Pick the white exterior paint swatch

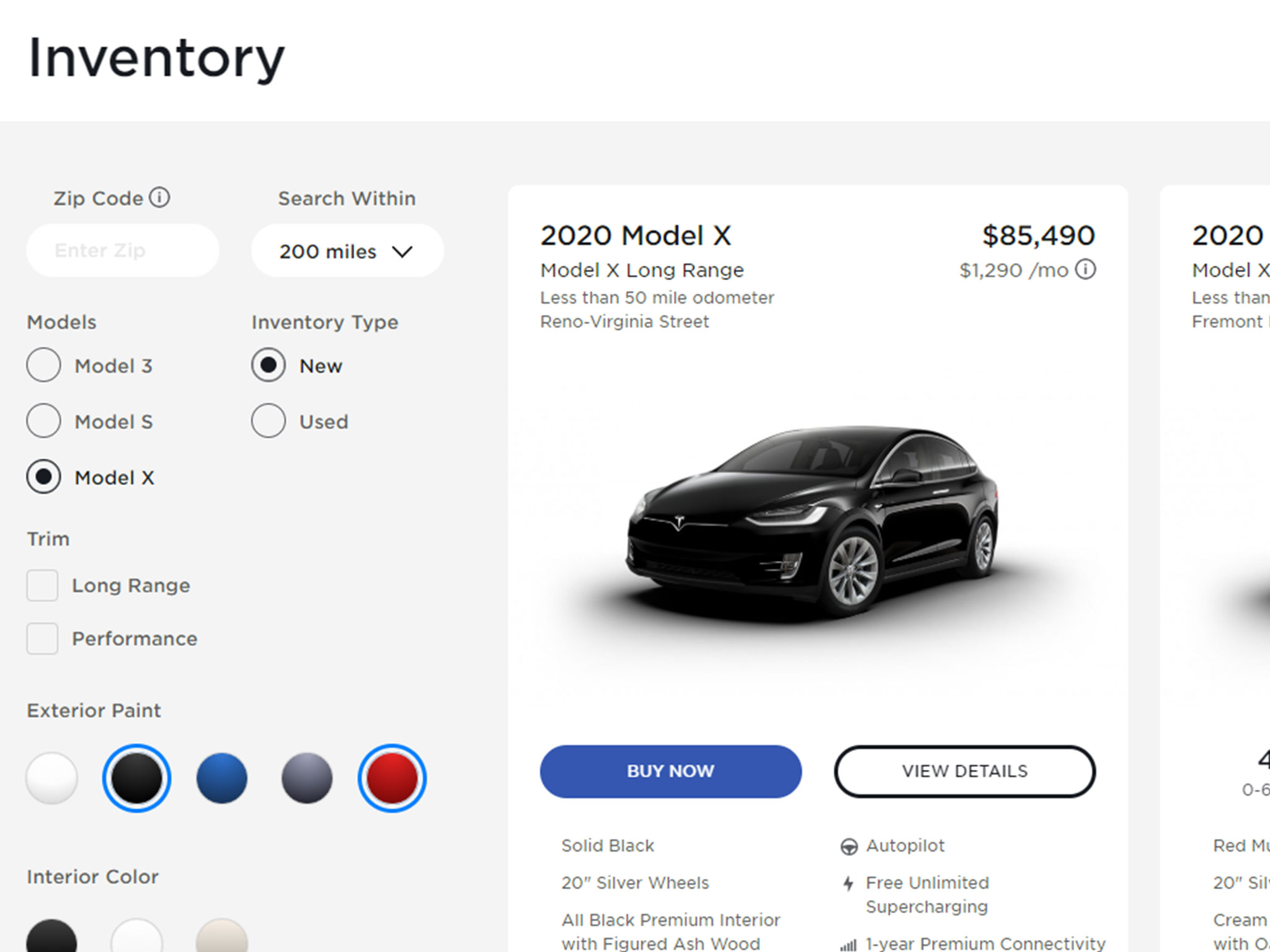tap(52, 778)
